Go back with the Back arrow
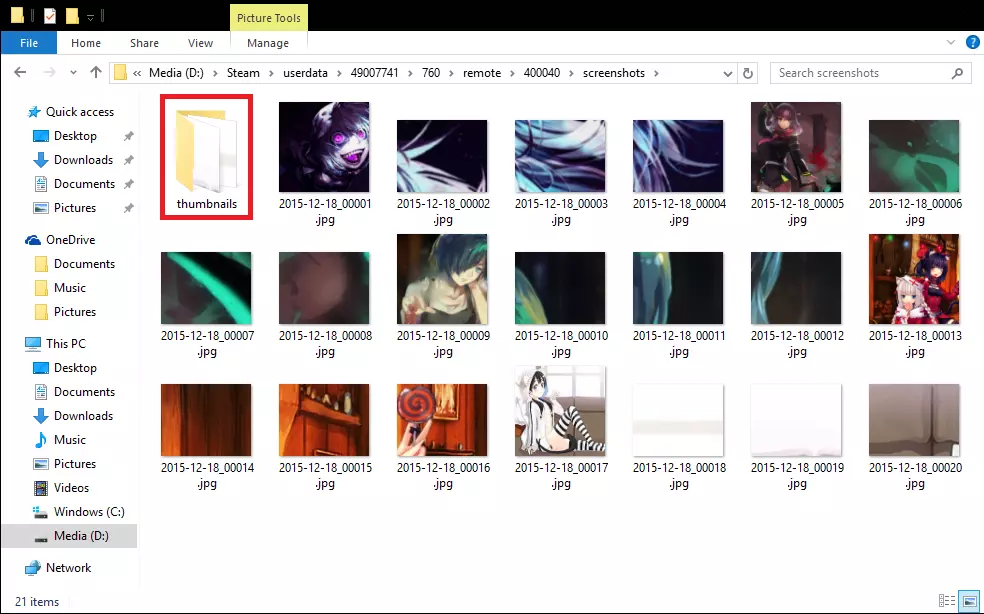The width and height of the screenshot is (984, 614). (20, 73)
